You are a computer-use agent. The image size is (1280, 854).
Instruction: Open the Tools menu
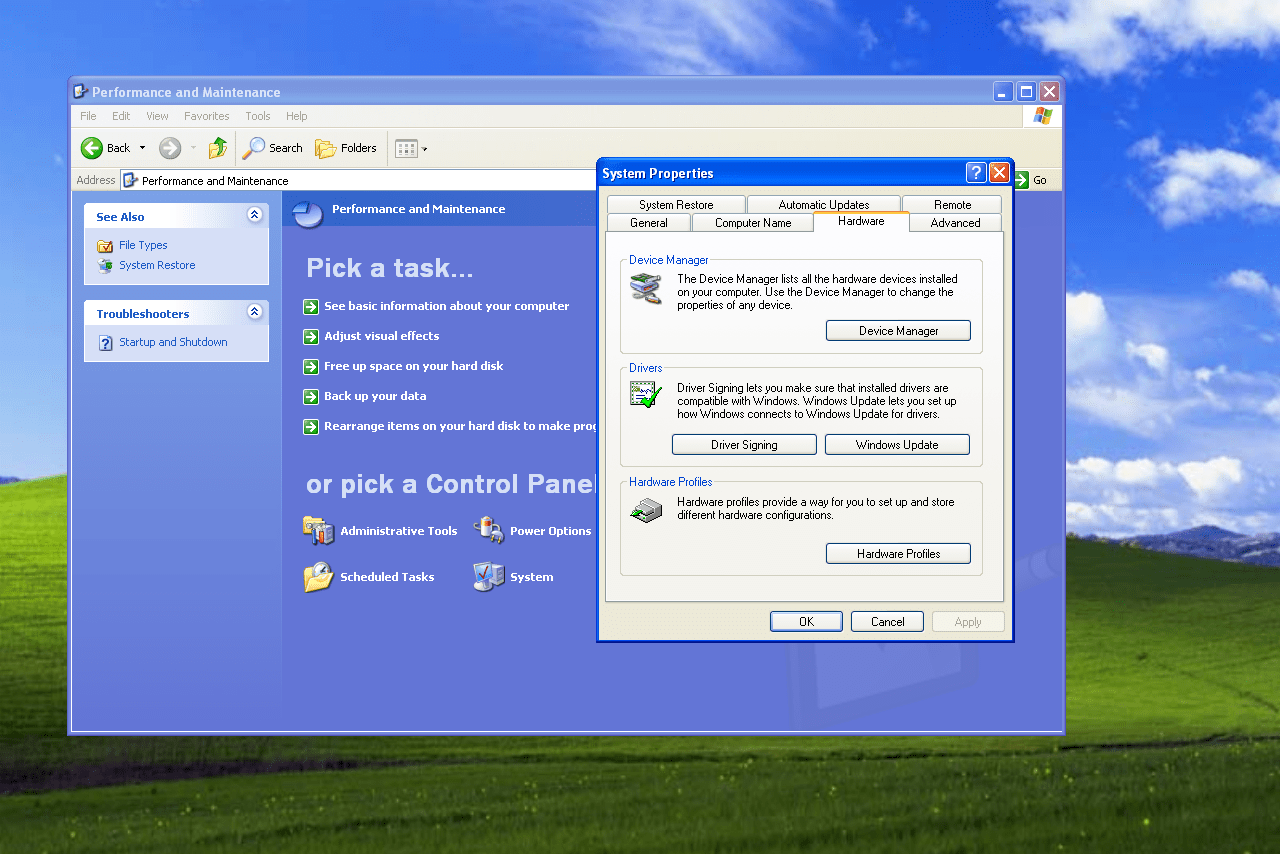coord(258,116)
